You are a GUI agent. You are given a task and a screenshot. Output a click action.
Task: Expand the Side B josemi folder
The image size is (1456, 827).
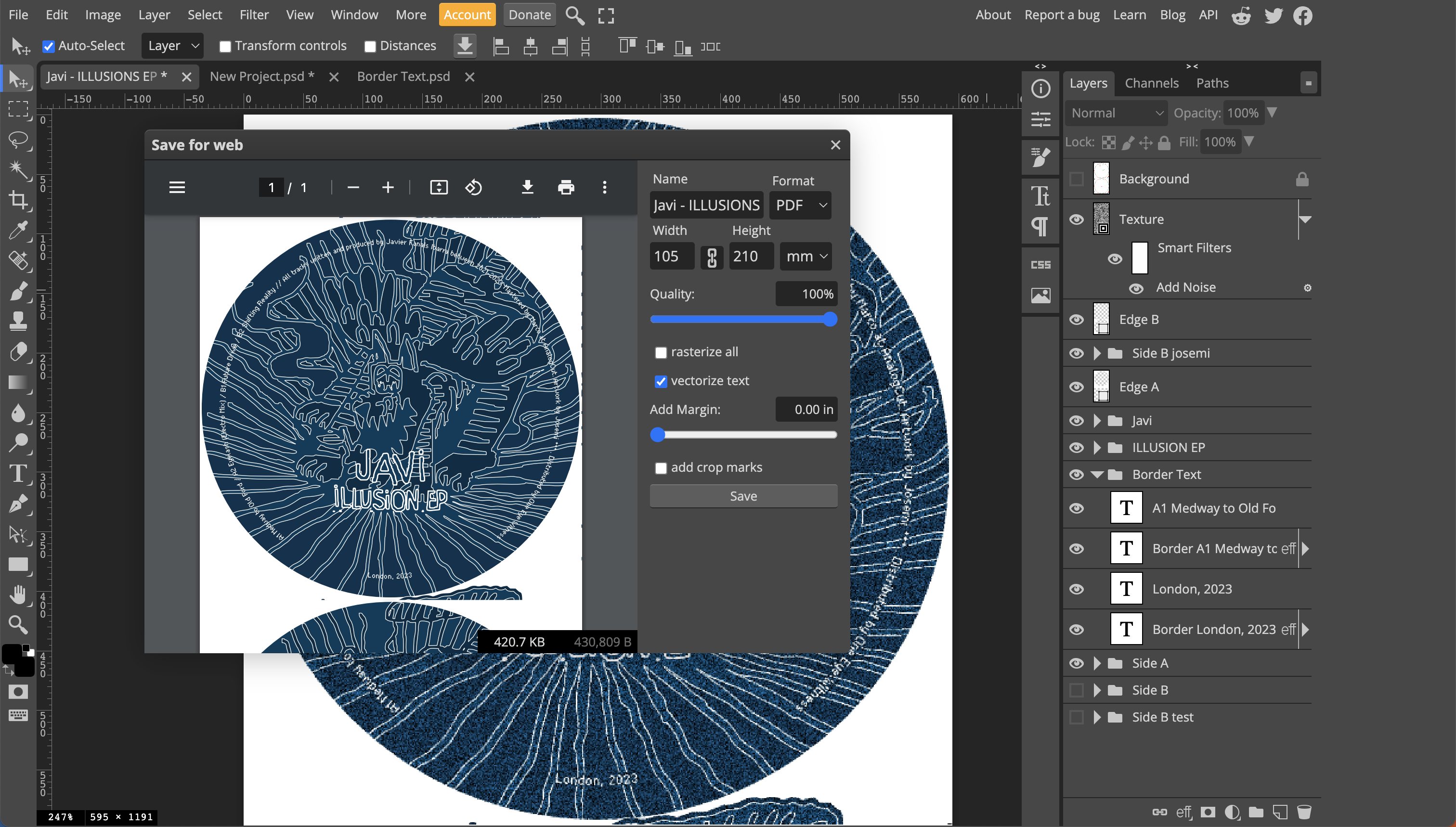pyautogui.click(x=1097, y=353)
